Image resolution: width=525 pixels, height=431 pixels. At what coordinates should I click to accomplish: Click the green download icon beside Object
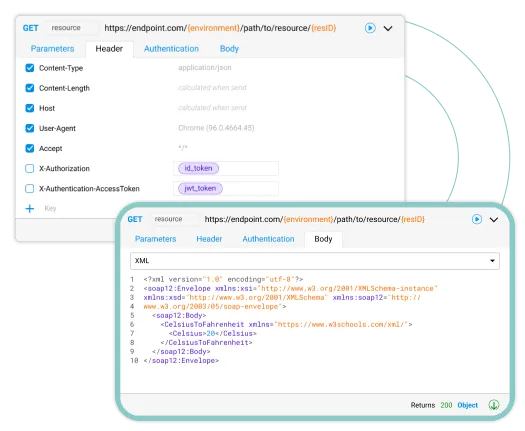click(494, 405)
